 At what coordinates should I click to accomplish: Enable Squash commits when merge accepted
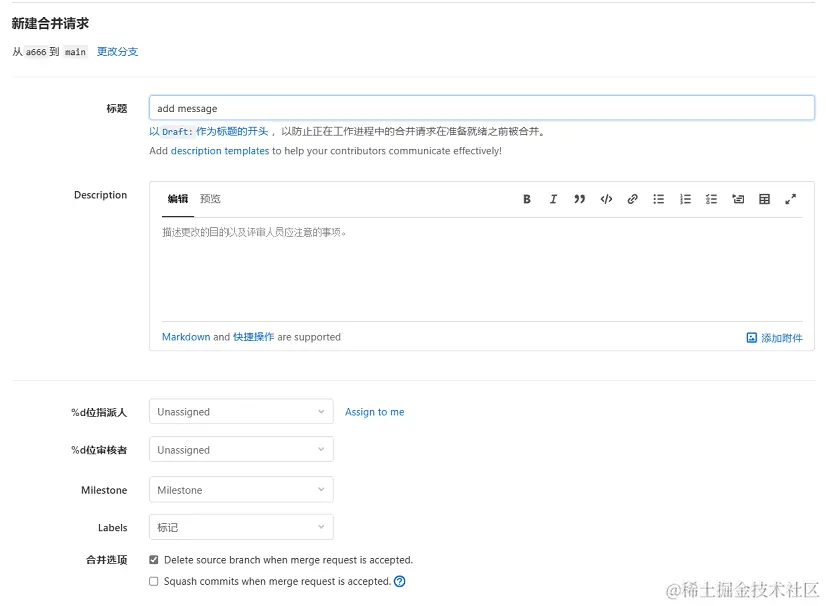tap(154, 581)
